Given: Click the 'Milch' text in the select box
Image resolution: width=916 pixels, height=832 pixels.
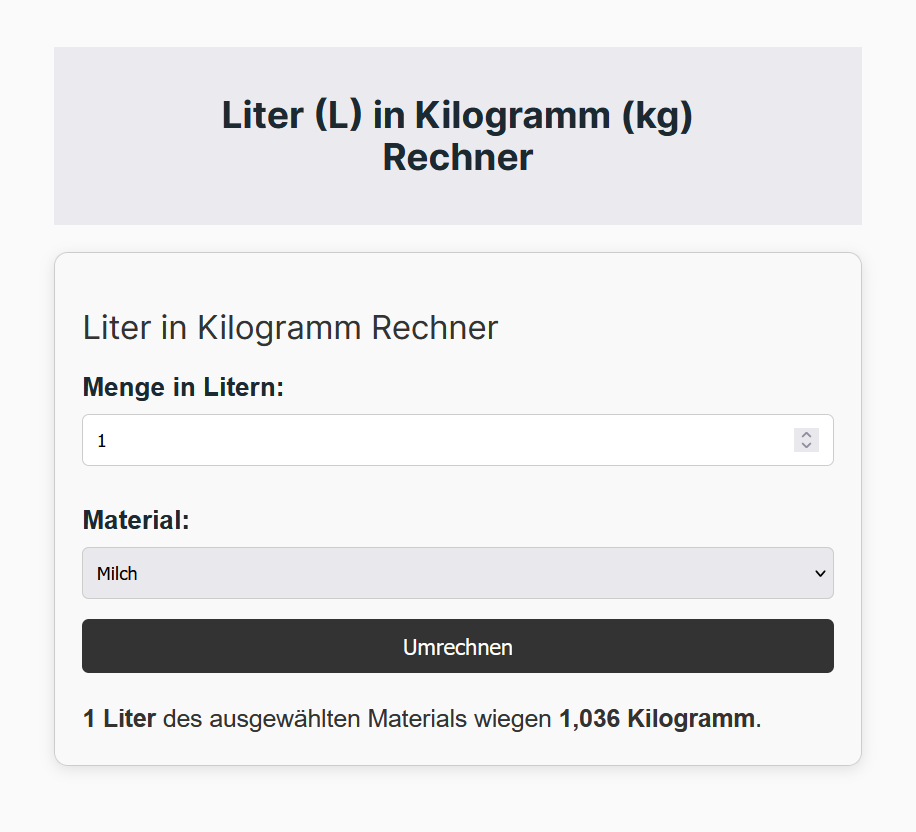Looking at the screenshot, I should (117, 573).
